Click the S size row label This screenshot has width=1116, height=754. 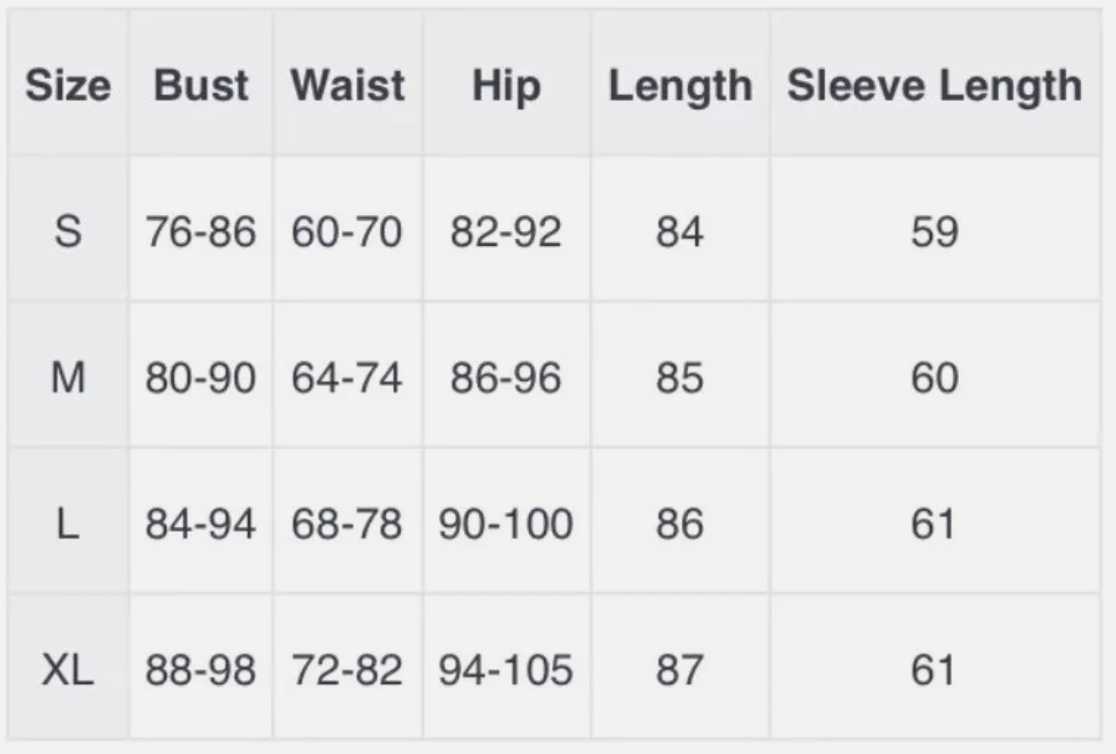(68, 231)
